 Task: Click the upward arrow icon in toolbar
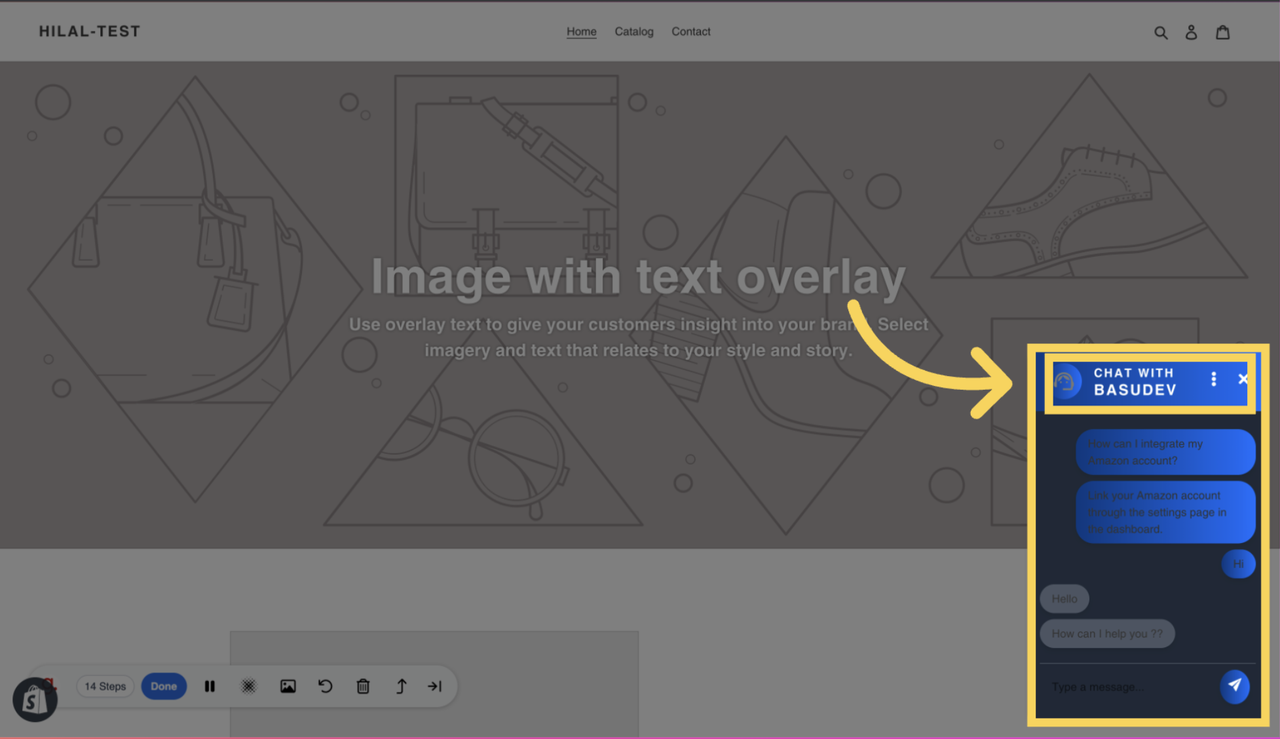401,686
